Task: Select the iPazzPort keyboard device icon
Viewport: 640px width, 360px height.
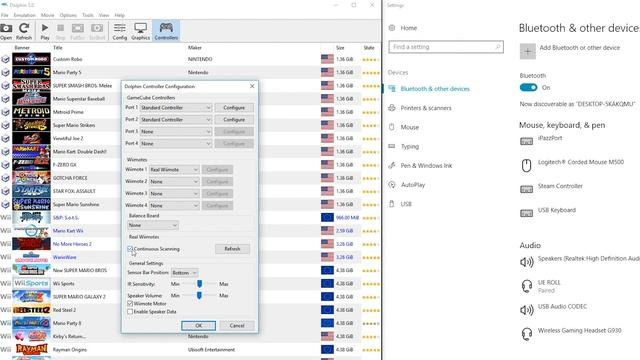Action: (527, 141)
